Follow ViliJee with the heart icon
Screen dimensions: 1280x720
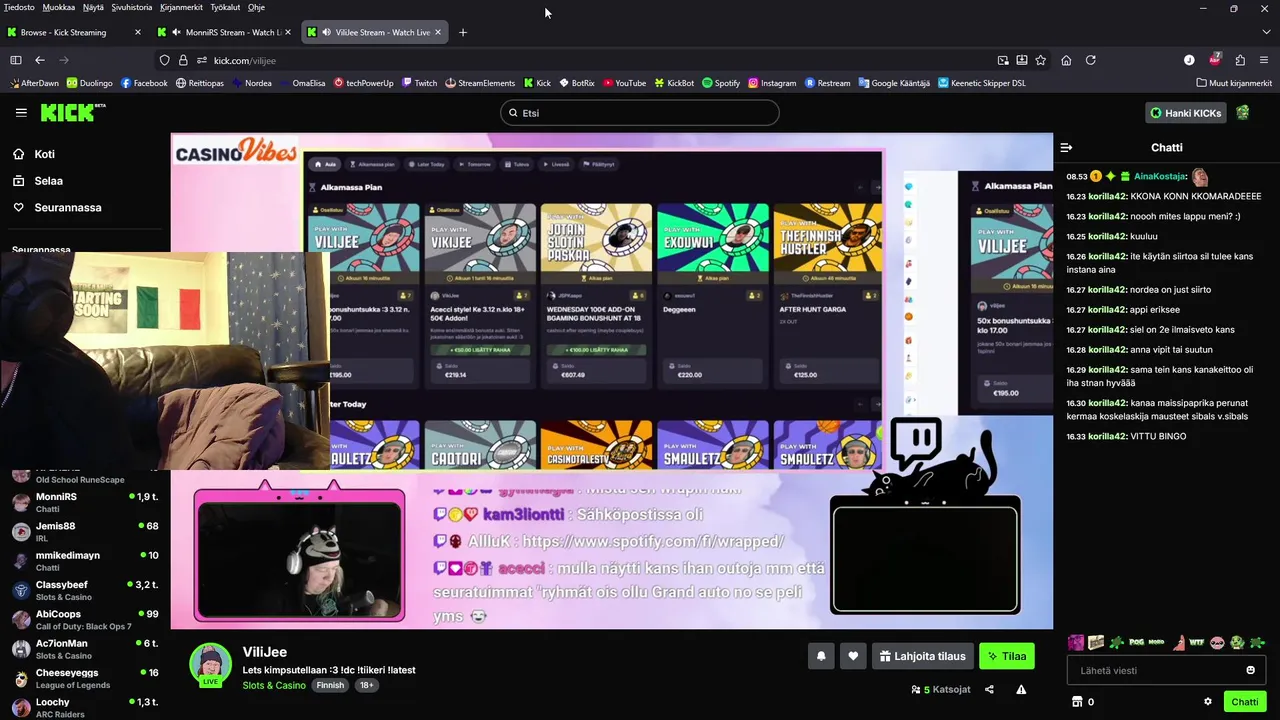point(853,656)
